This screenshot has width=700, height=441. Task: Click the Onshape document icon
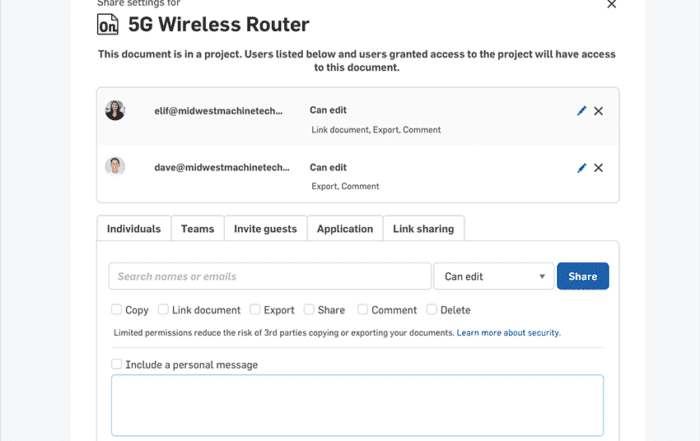tap(108, 24)
